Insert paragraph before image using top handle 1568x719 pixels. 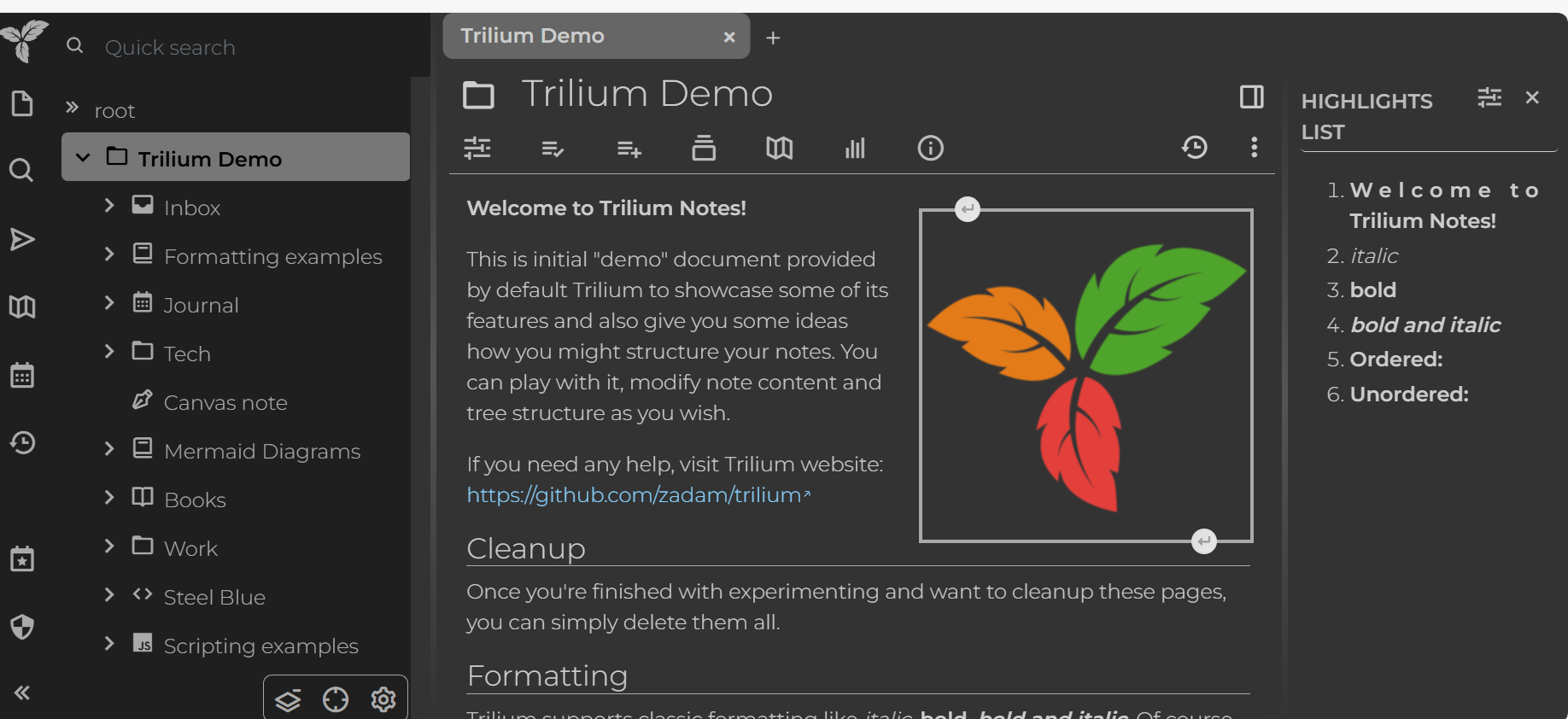[967, 209]
